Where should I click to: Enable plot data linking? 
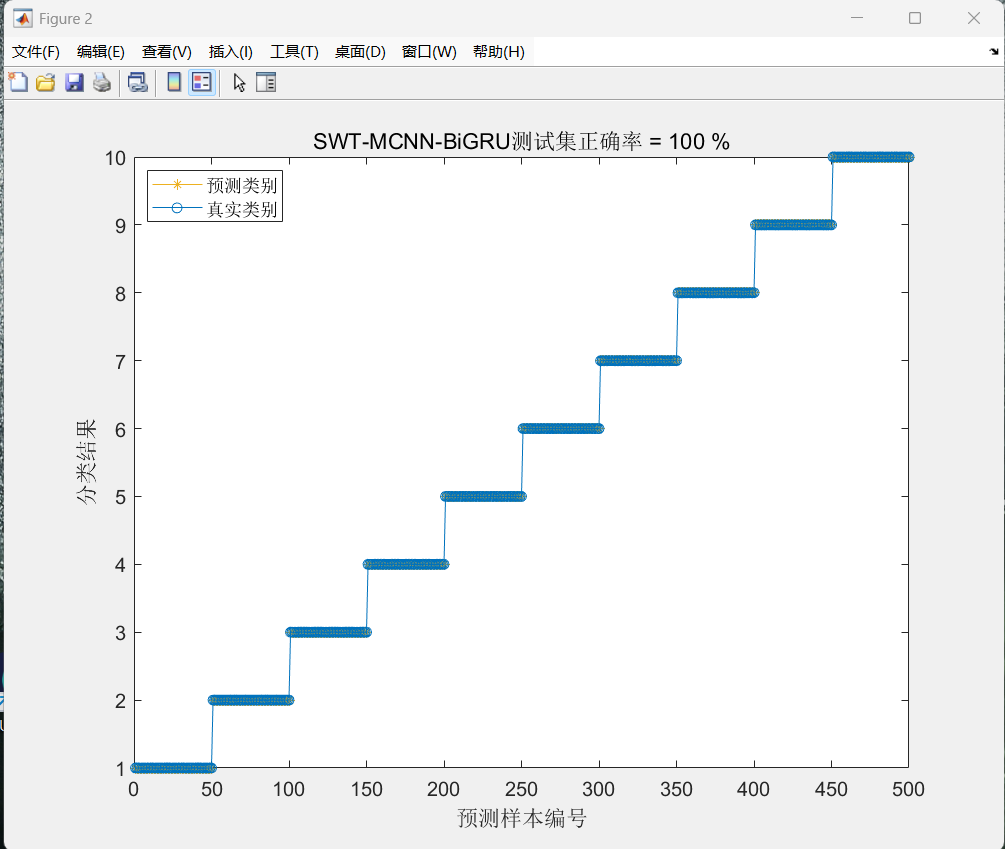137,82
